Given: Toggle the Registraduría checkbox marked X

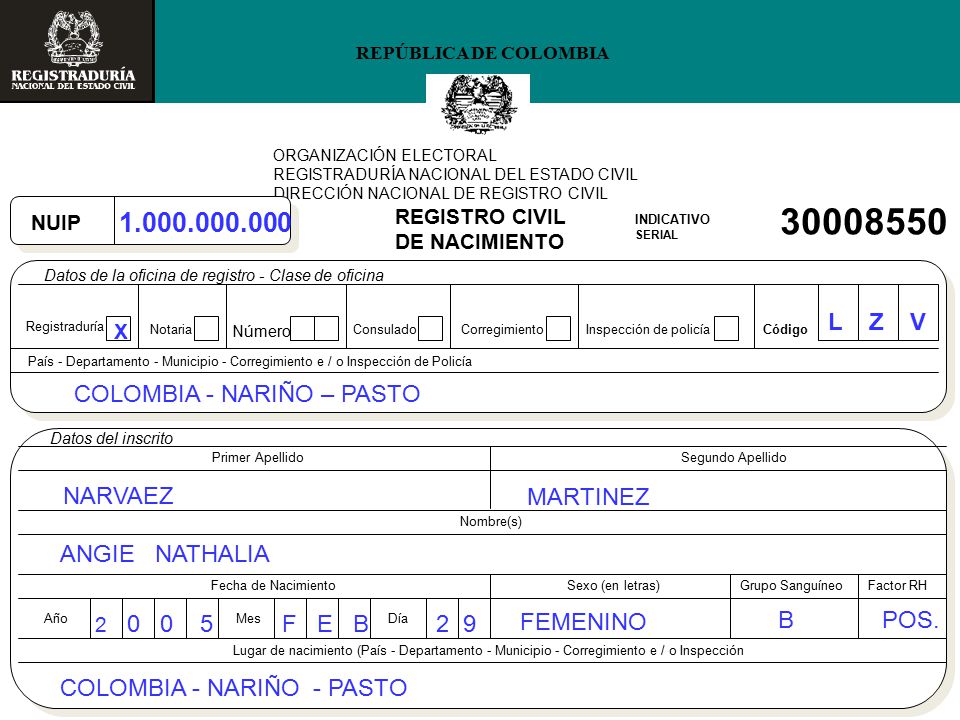Looking at the screenshot, I should tap(119, 329).
